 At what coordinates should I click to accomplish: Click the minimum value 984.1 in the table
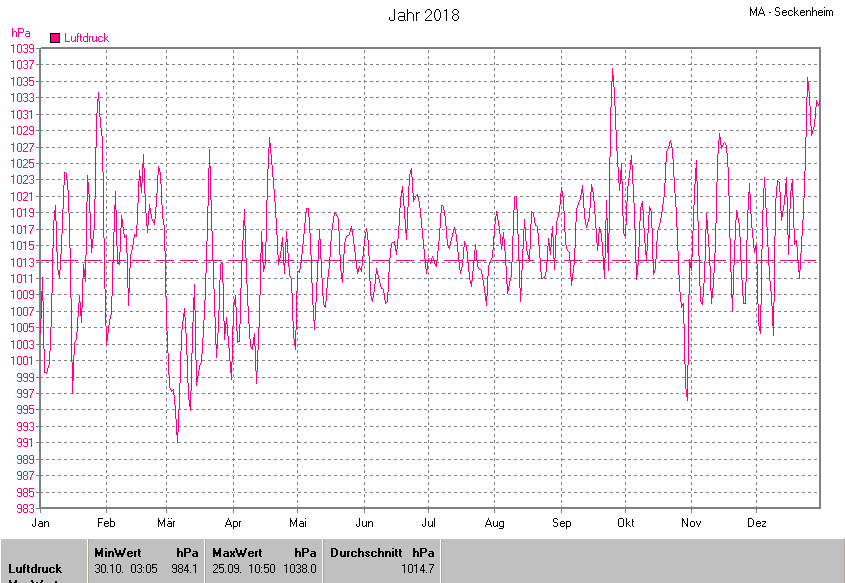pyautogui.click(x=184, y=569)
